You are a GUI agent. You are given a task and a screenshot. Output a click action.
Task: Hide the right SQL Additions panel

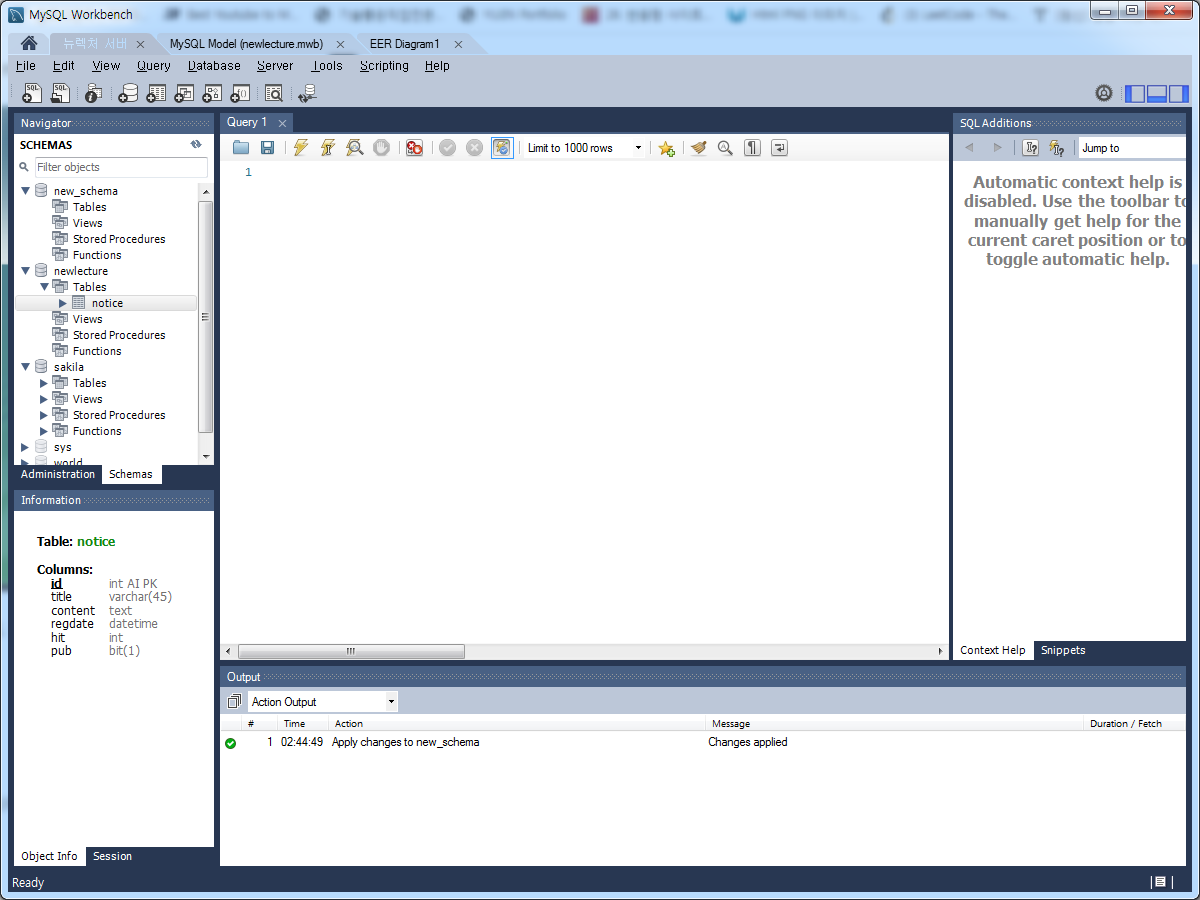point(1179,94)
